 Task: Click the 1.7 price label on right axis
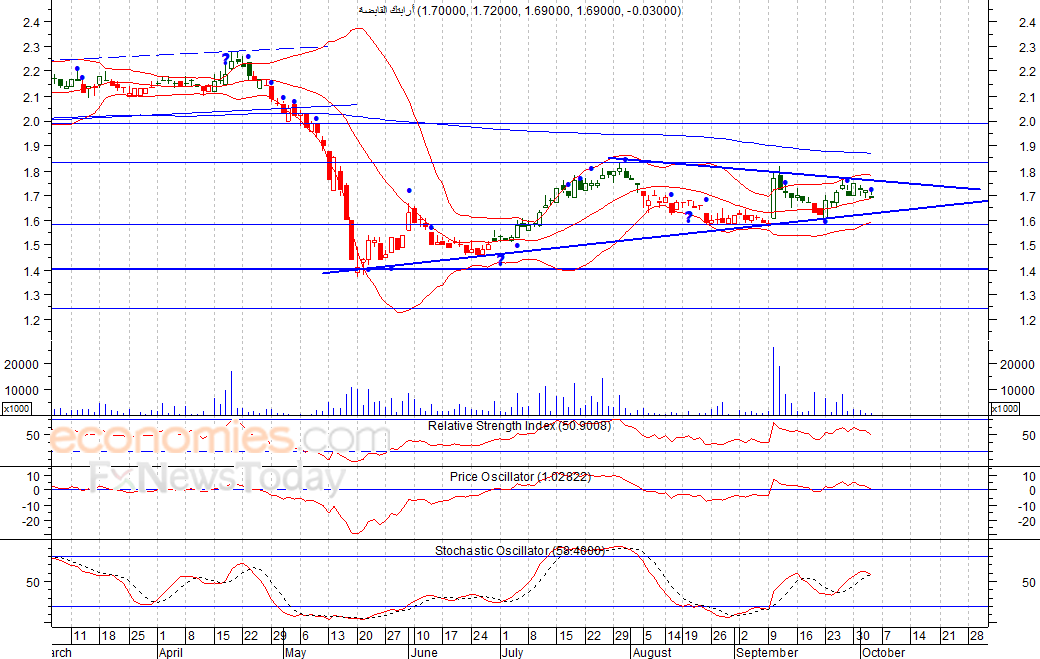point(1027,196)
